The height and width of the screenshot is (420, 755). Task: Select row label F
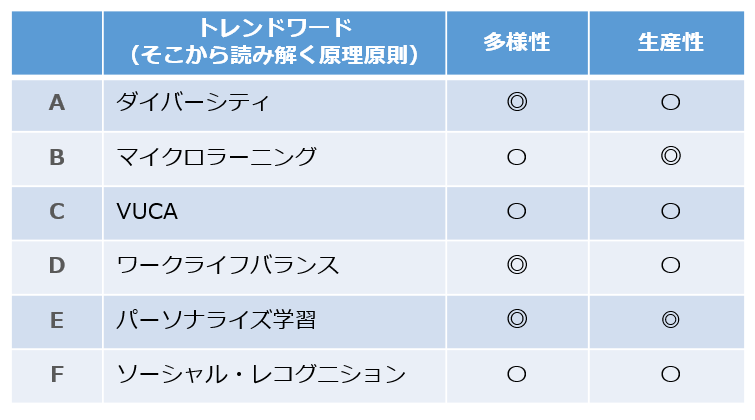coord(57,376)
